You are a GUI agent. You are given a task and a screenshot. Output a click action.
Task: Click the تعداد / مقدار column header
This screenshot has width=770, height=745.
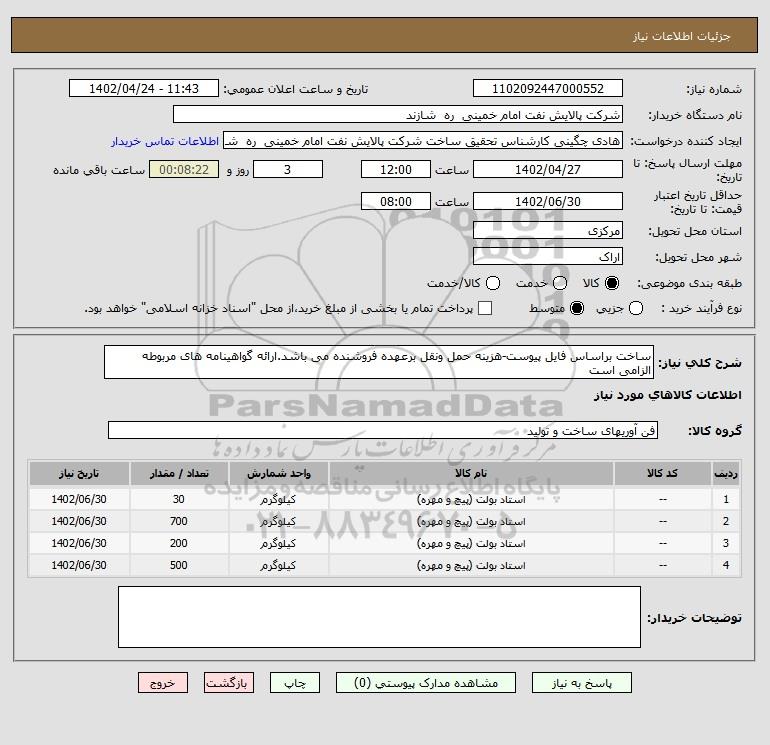coord(179,473)
